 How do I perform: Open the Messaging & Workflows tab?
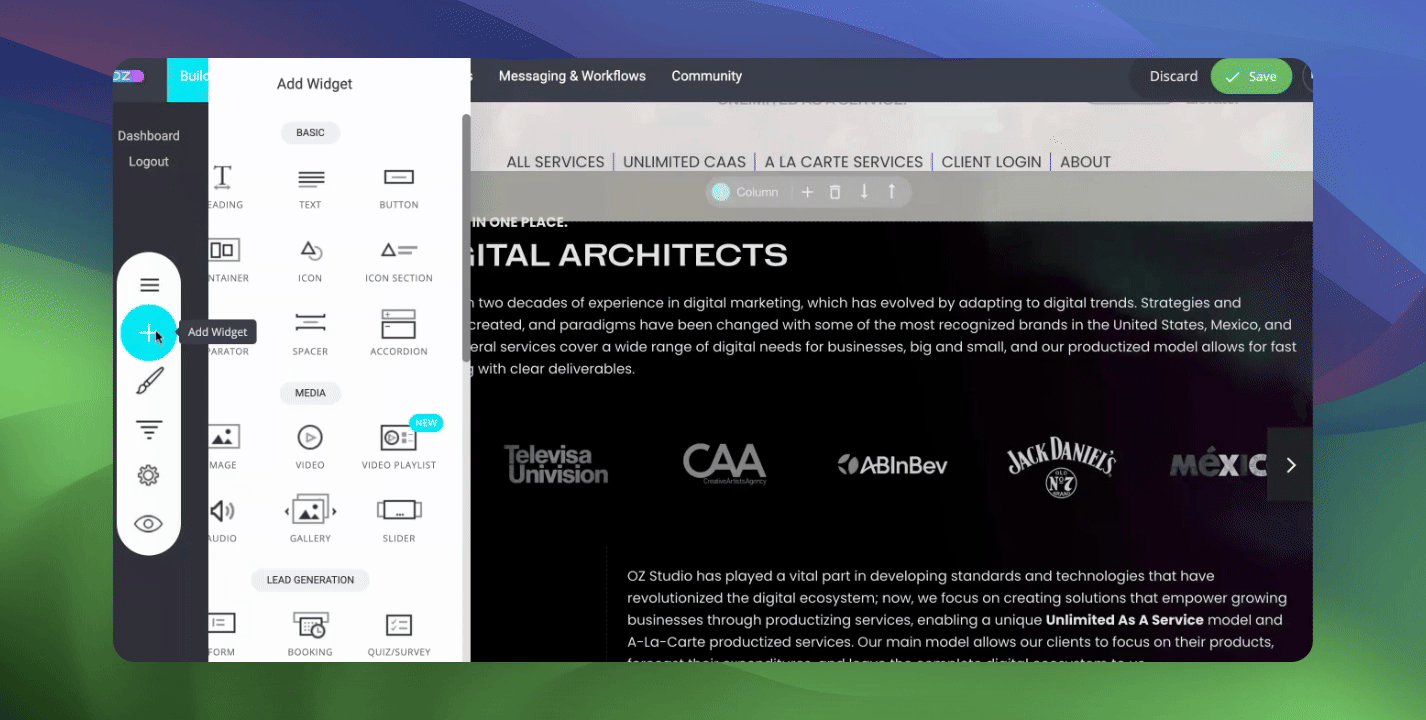(572, 76)
